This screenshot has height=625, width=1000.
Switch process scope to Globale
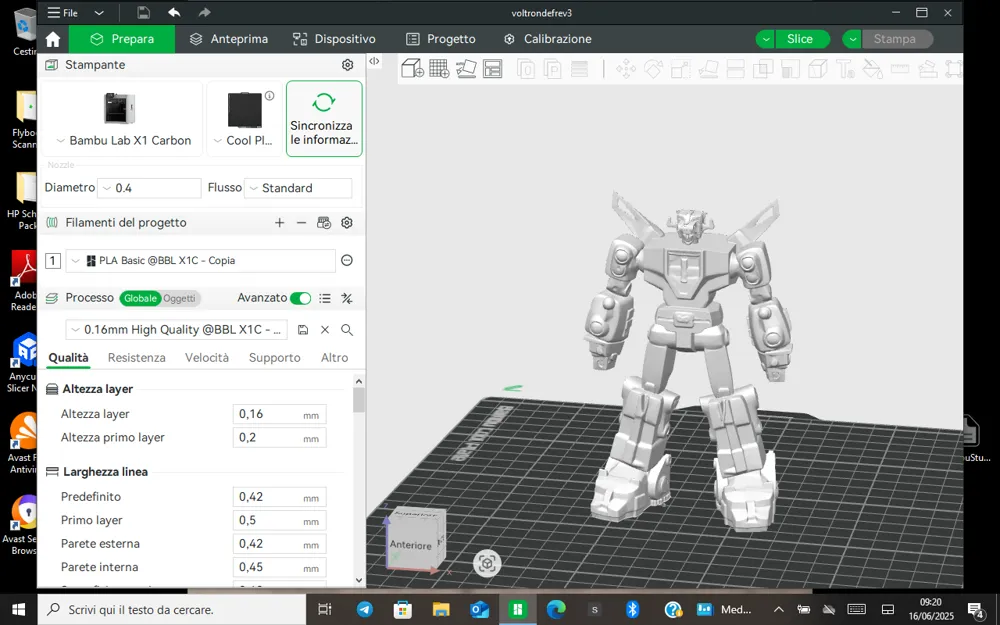[x=140, y=298]
